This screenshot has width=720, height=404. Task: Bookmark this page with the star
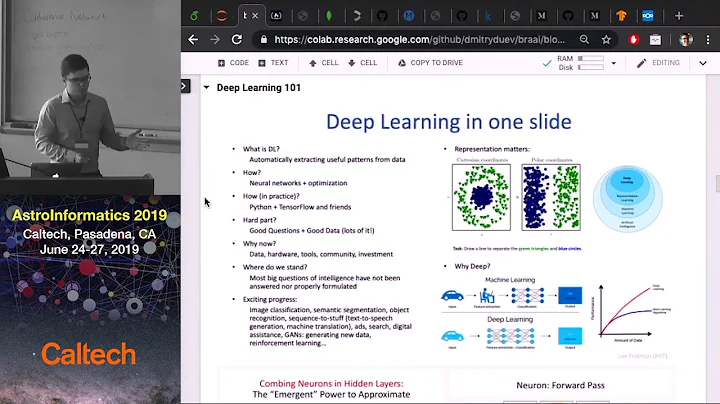[606, 39]
